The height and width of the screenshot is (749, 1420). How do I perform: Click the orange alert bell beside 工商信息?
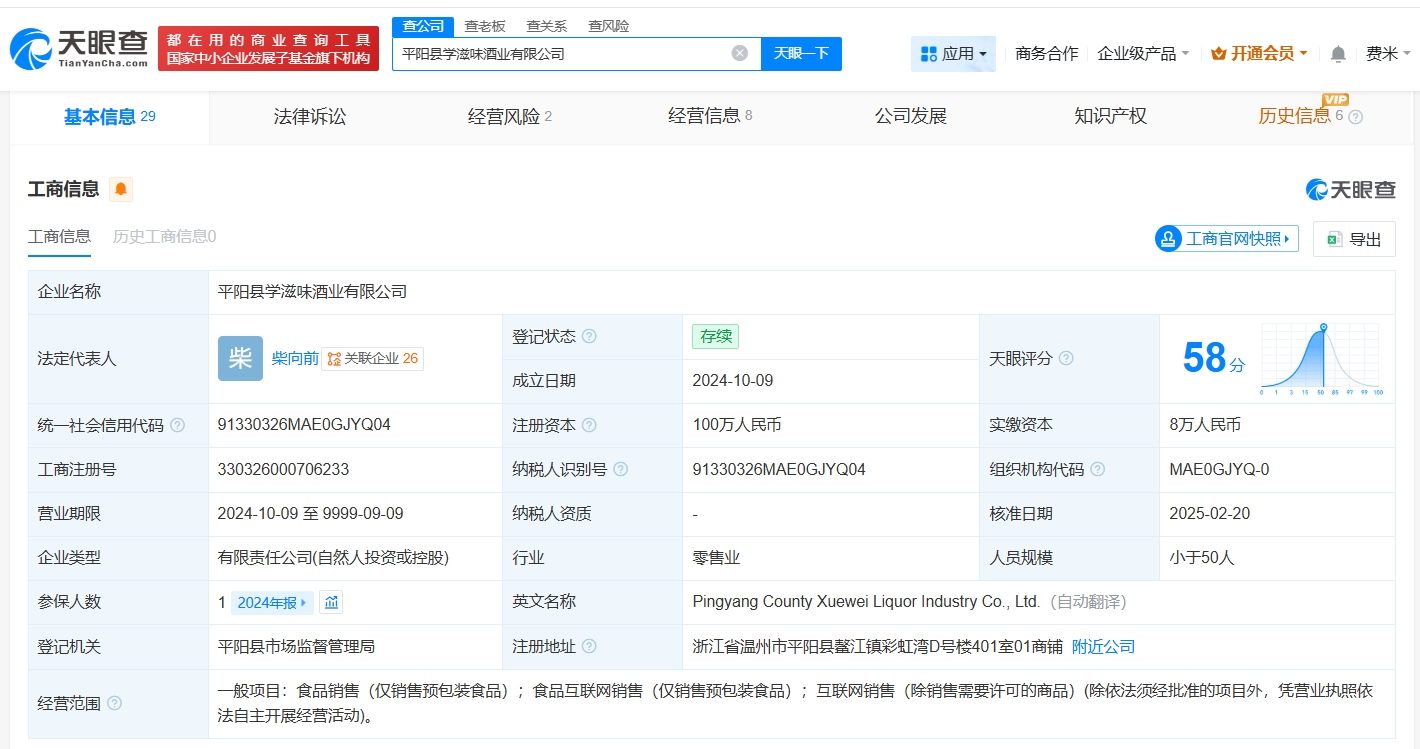point(121,189)
